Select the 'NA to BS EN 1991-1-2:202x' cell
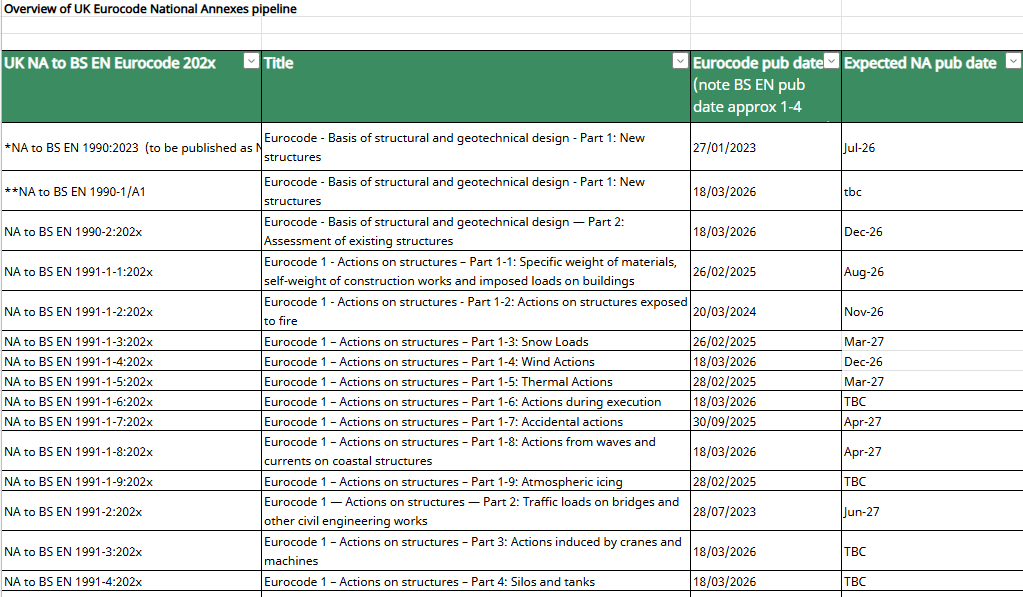This screenshot has height=597, width=1023. (x=131, y=311)
